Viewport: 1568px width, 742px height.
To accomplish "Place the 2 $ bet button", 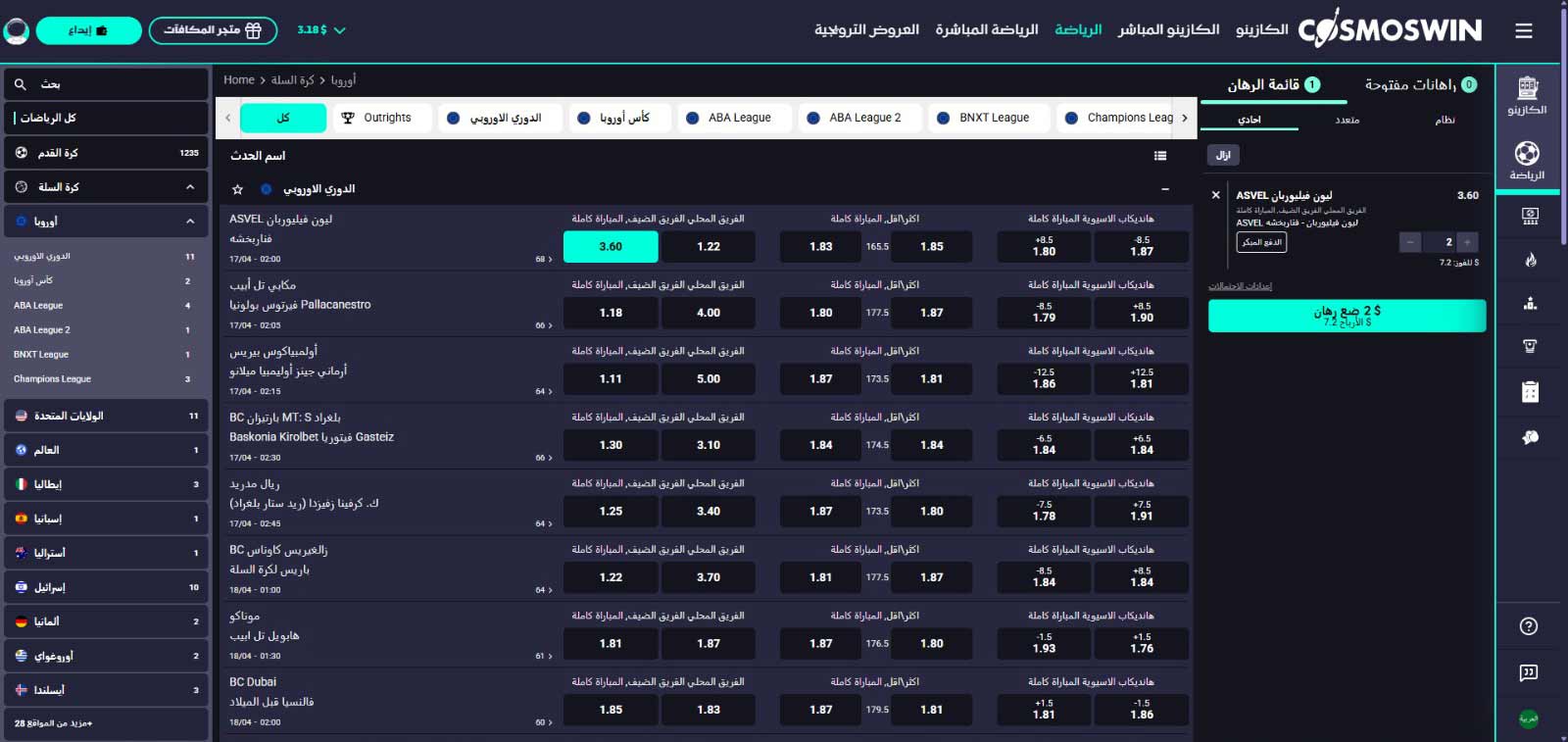I will click(x=1347, y=316).
